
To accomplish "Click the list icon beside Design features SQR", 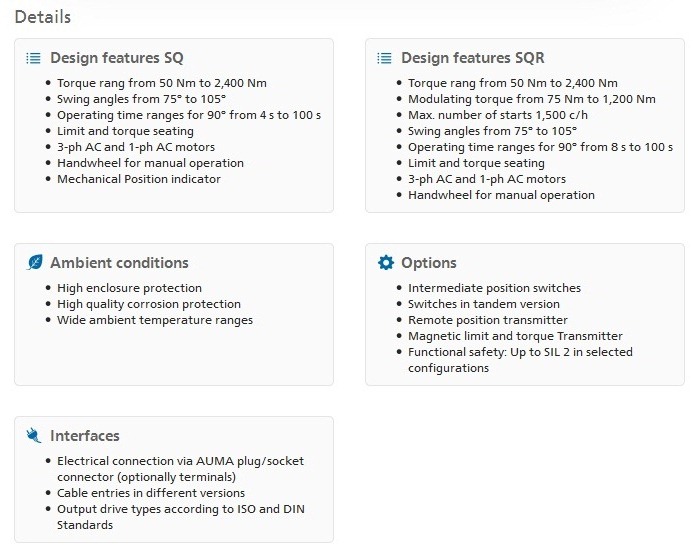I will click(x=384, y=58).
